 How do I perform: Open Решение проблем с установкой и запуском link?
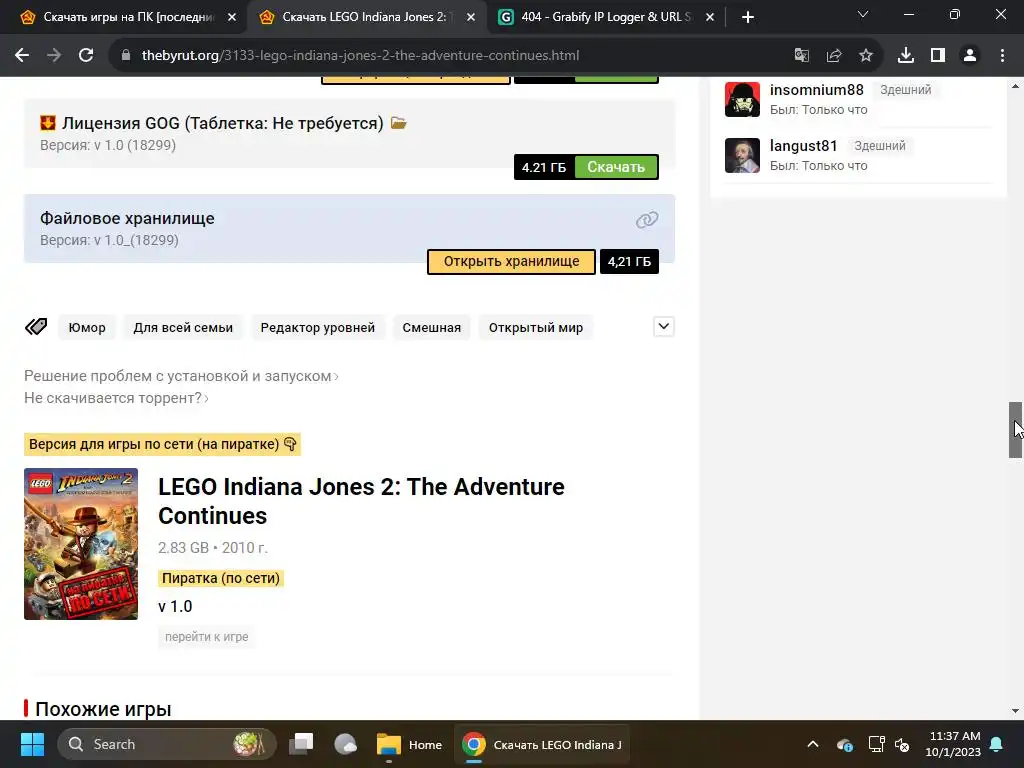click(x=181, y=376)
